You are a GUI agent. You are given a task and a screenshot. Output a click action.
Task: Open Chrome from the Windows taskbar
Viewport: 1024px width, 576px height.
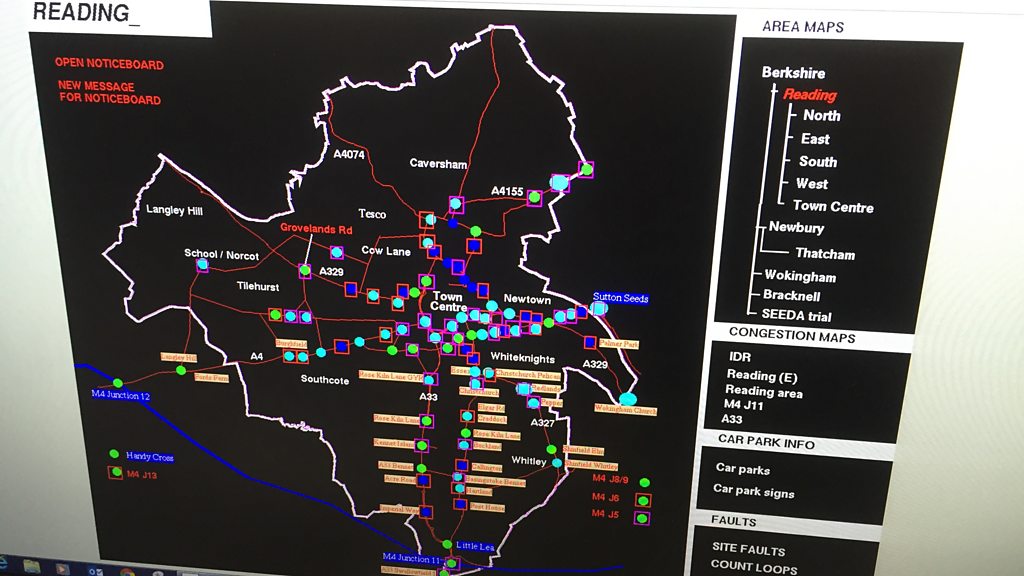pos(127,569)
